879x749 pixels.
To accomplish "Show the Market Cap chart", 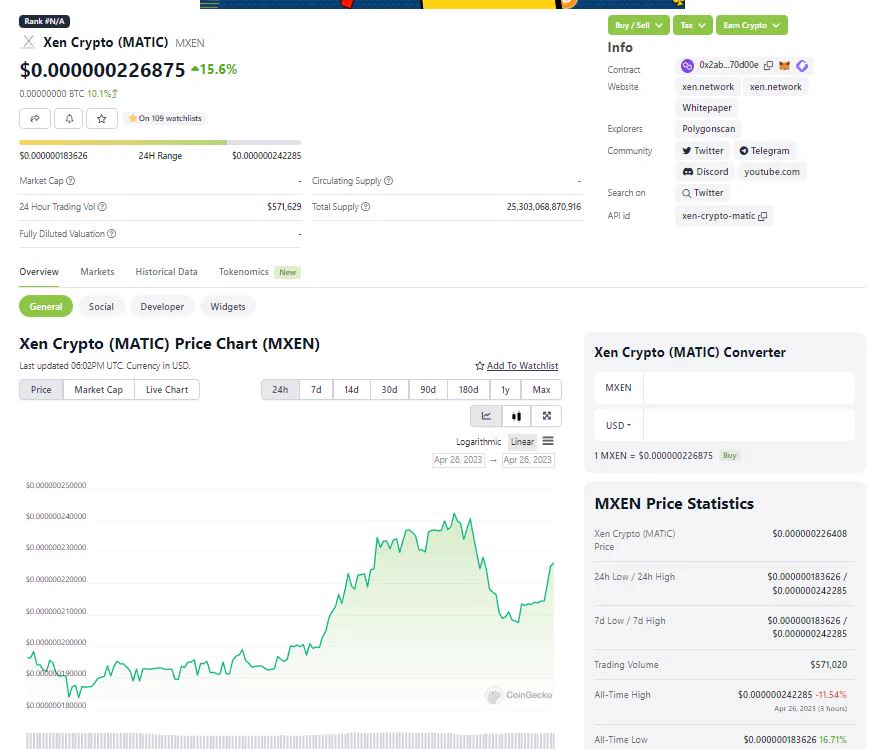I will tap(99, 390).
